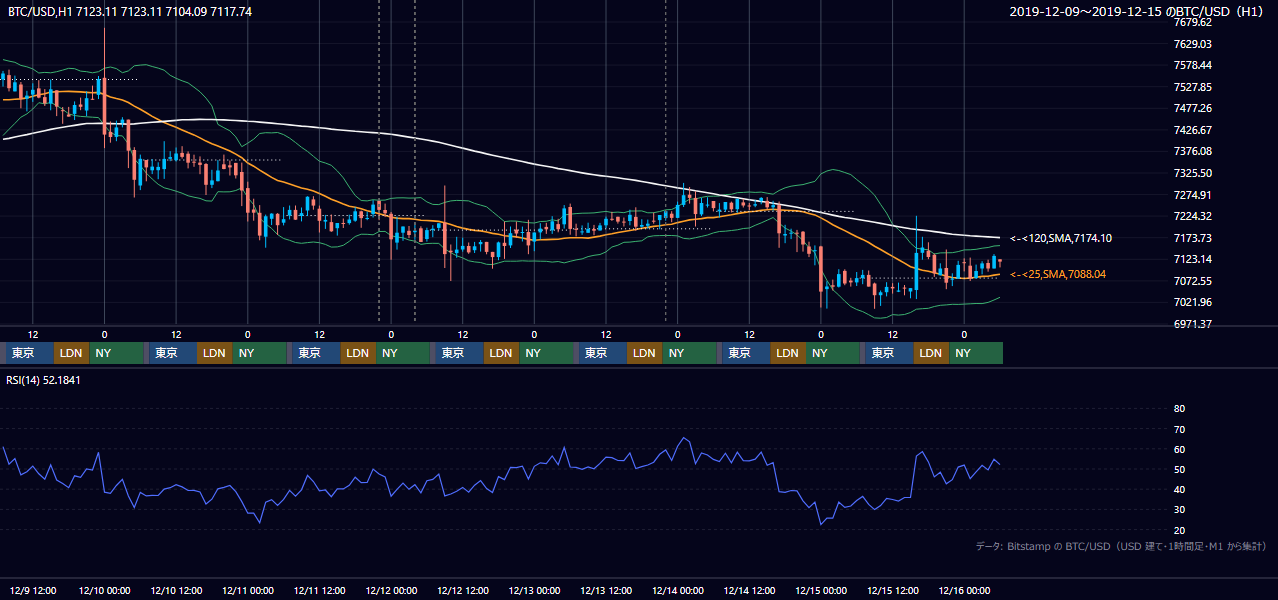Click the 7629.03 price axis label
Viewport: 1278px width, 600px height.
[x=1193, y=44]
